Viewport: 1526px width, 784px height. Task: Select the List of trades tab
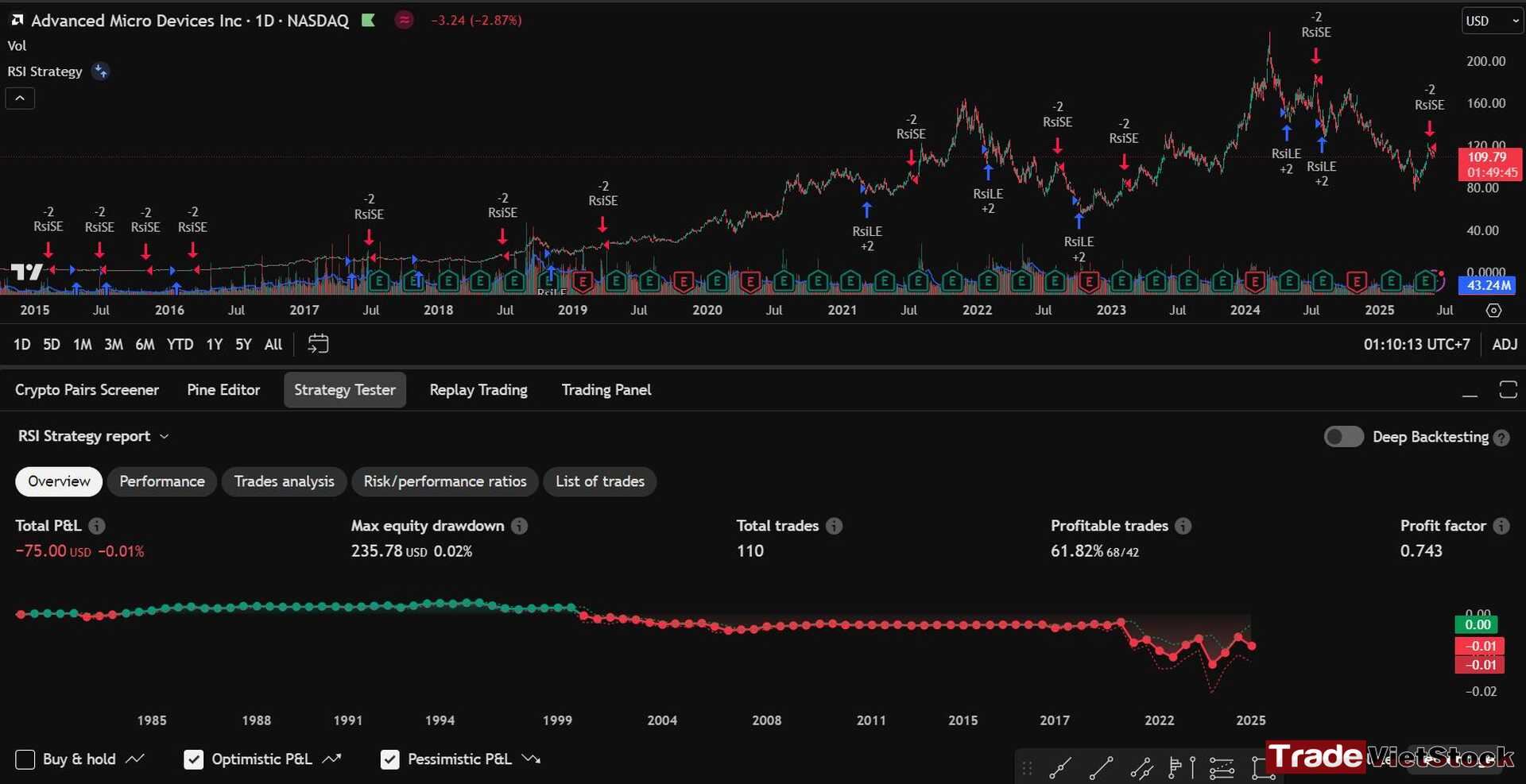click(x=600, y=481)
